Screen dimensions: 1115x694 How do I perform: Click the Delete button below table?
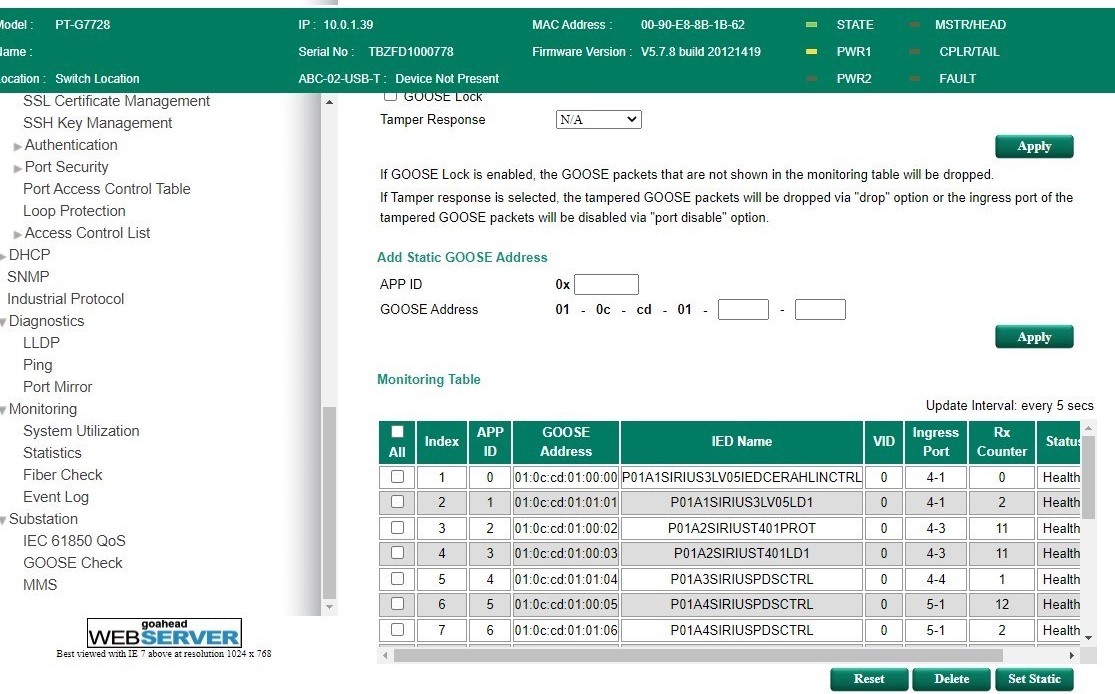[x=951, y=679]
